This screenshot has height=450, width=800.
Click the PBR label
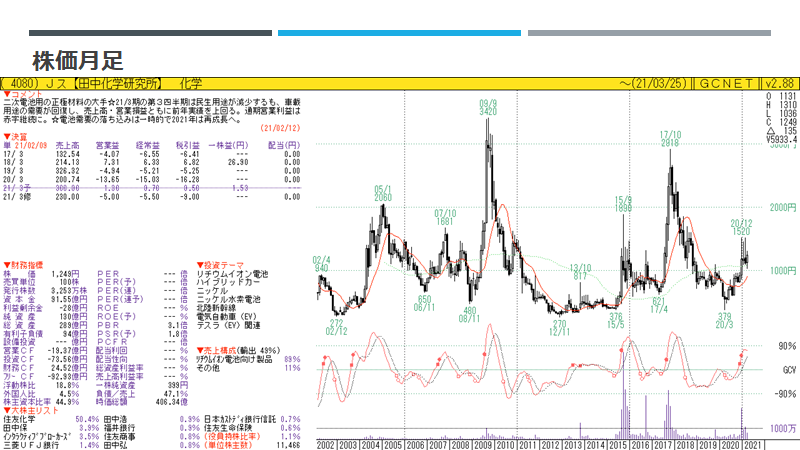(x=108, y=325)
